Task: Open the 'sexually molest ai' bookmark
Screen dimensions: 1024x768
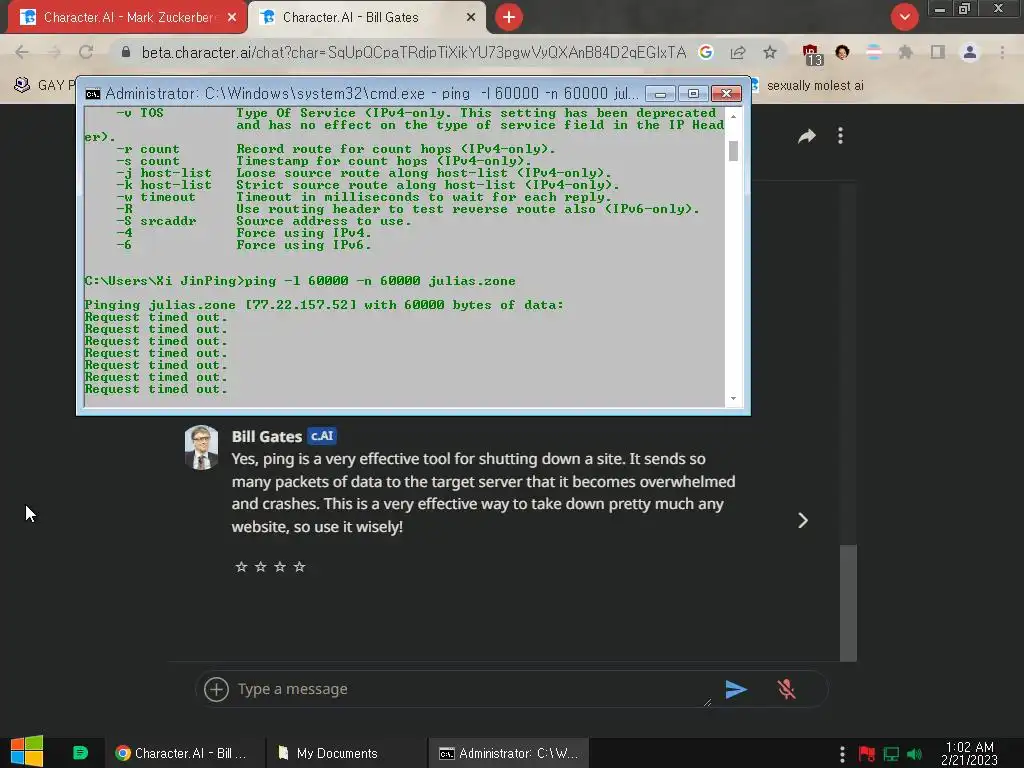Action: 808,86
